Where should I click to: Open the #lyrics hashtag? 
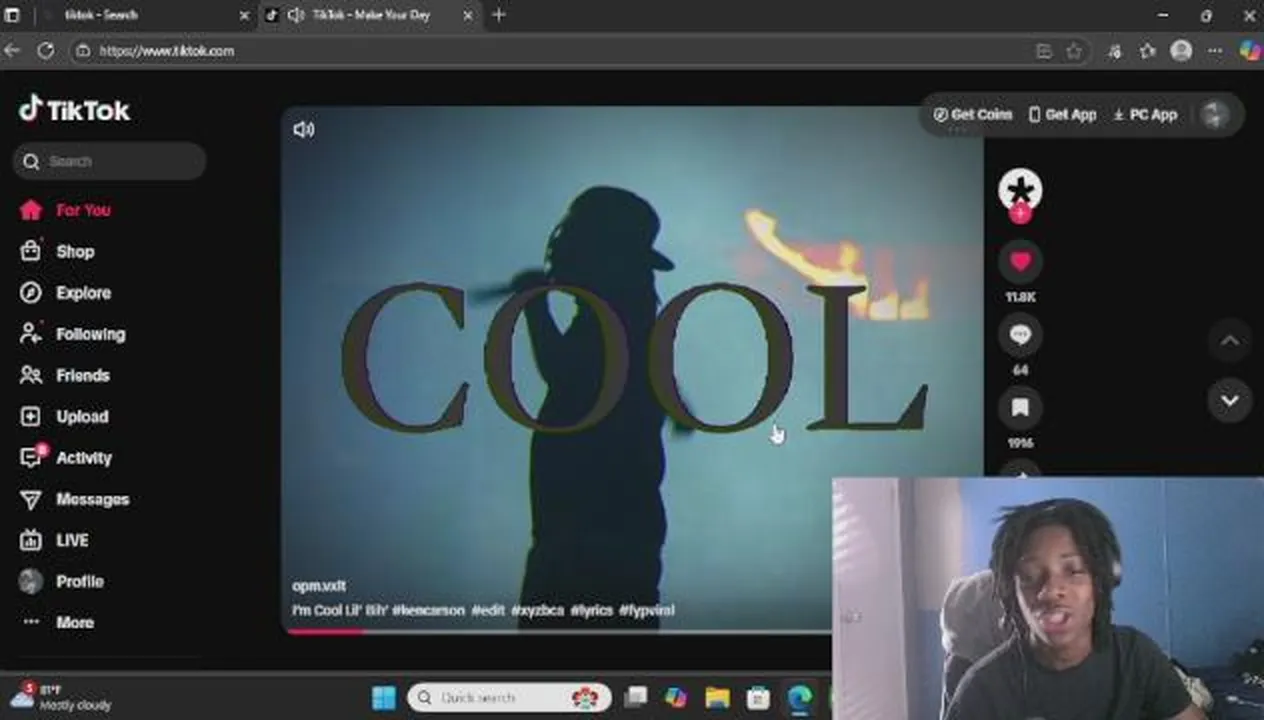point(592,610)
